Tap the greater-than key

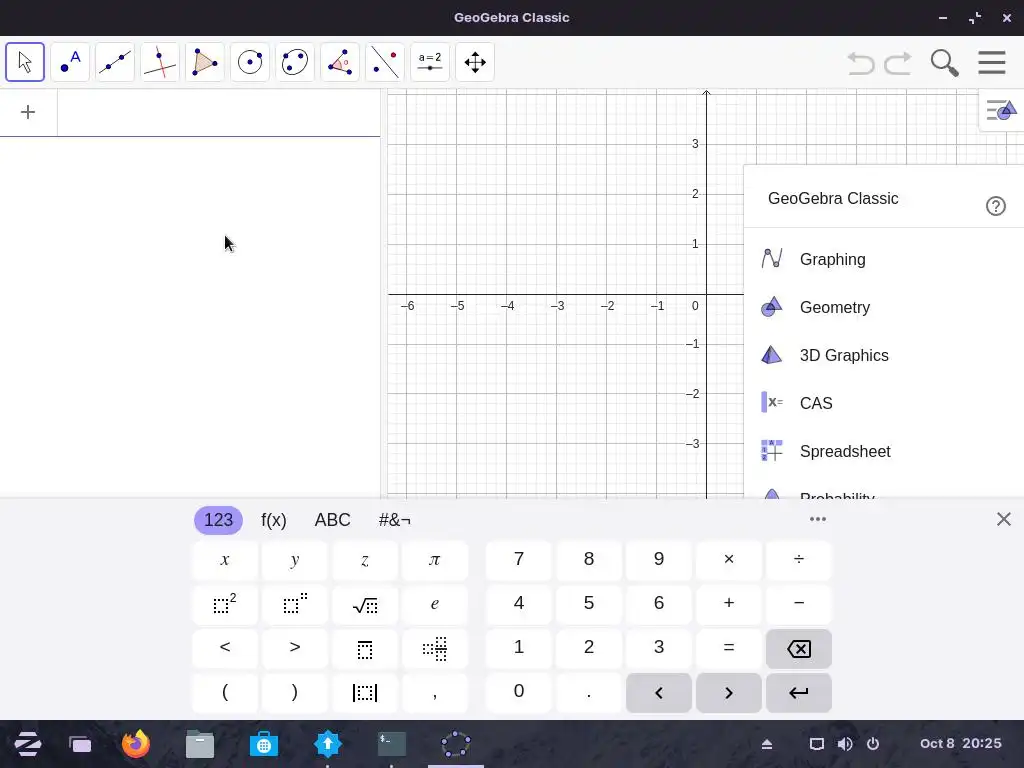(295, 648)
